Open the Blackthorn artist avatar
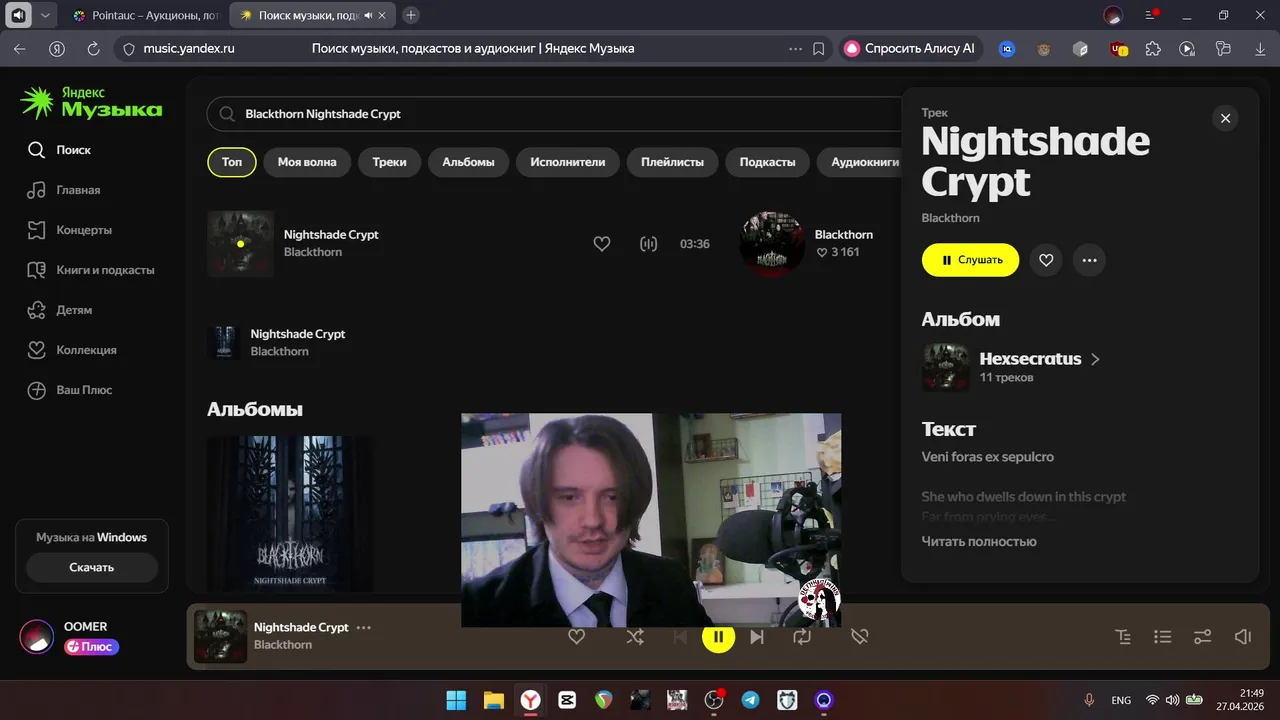This screenshot has width=1280, height=720. click(x=772, y=243)
